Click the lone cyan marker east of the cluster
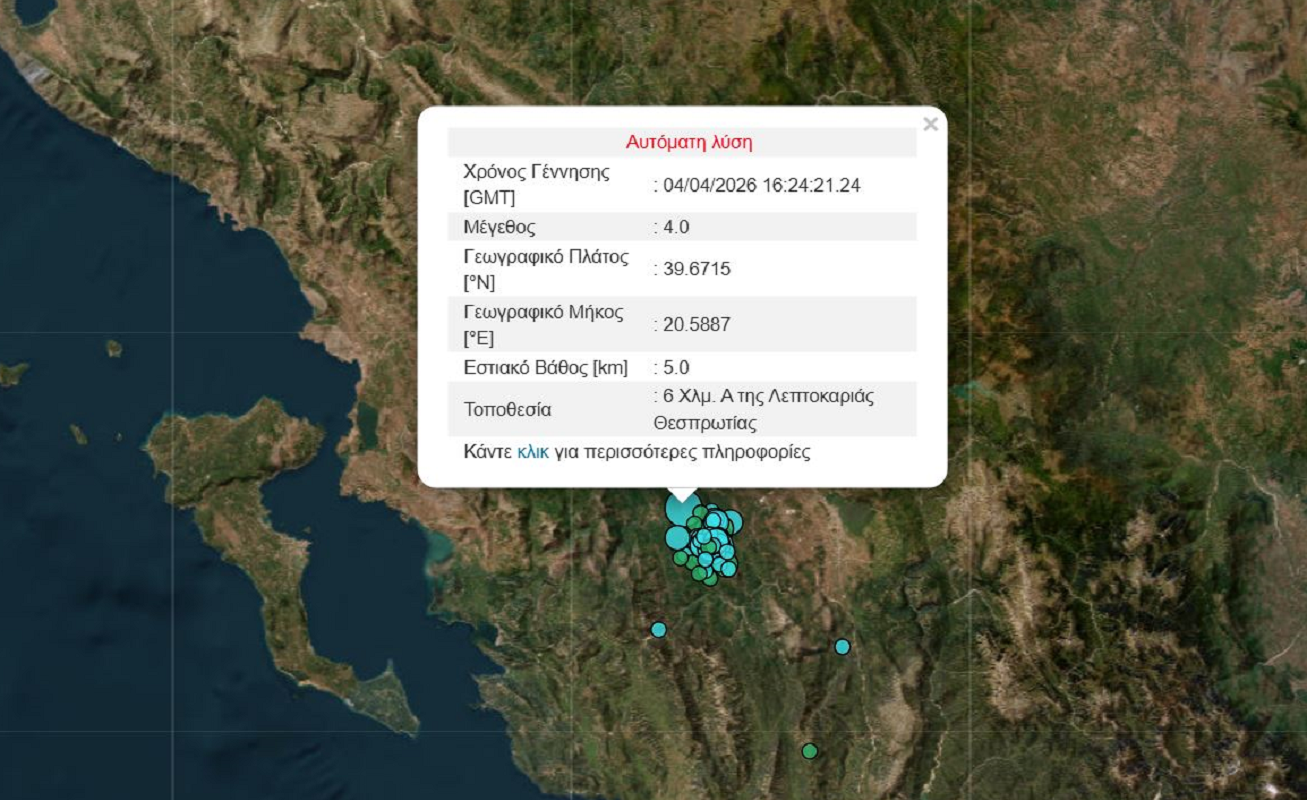The image size is (1307, 800). click(x=841, y=646)
